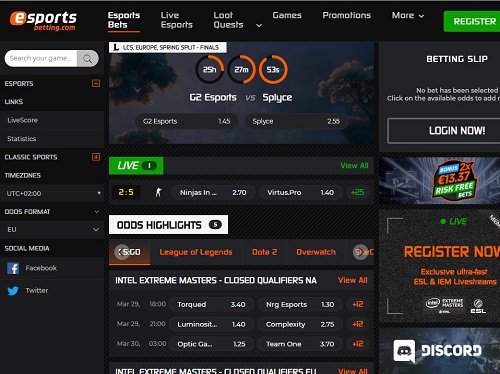
Task: Bet on Complexity at 2.75
Action: [300, 324]
